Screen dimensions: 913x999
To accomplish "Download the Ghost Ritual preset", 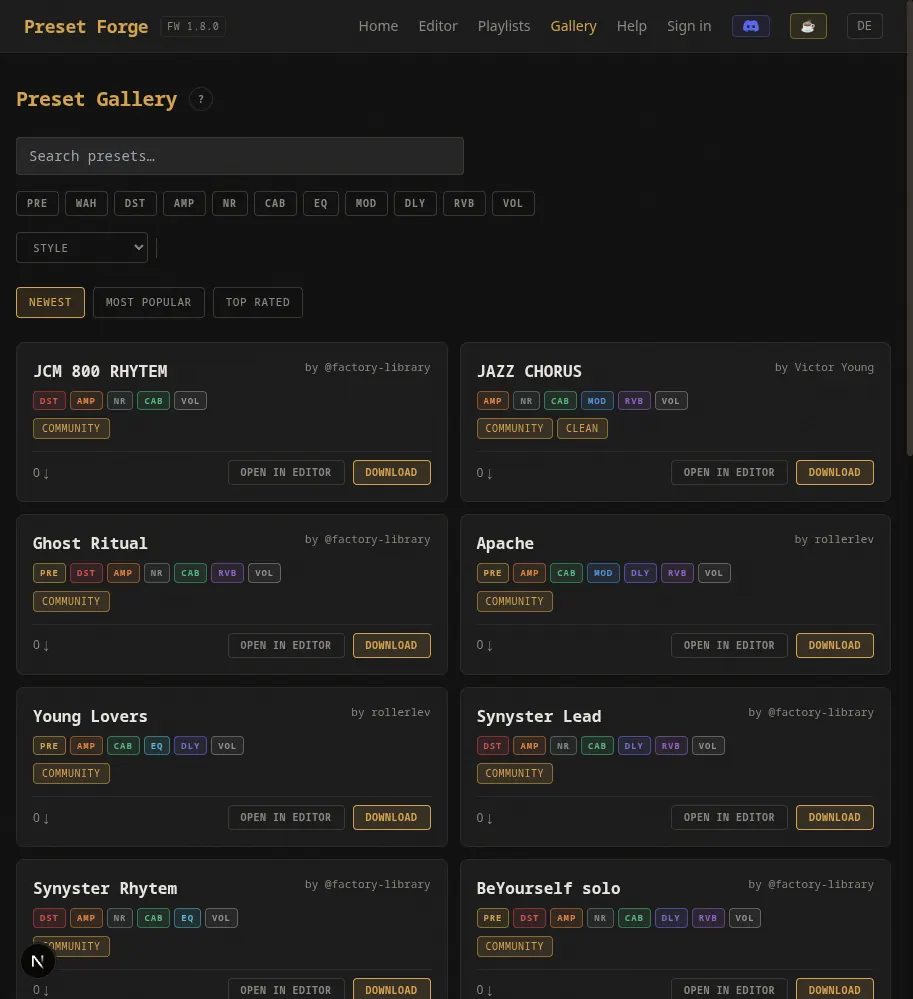I will 391,645.
